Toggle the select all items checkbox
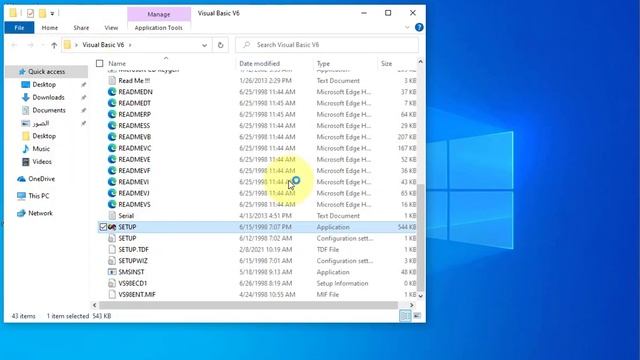 pyautogui.click(x=100, y=63)
